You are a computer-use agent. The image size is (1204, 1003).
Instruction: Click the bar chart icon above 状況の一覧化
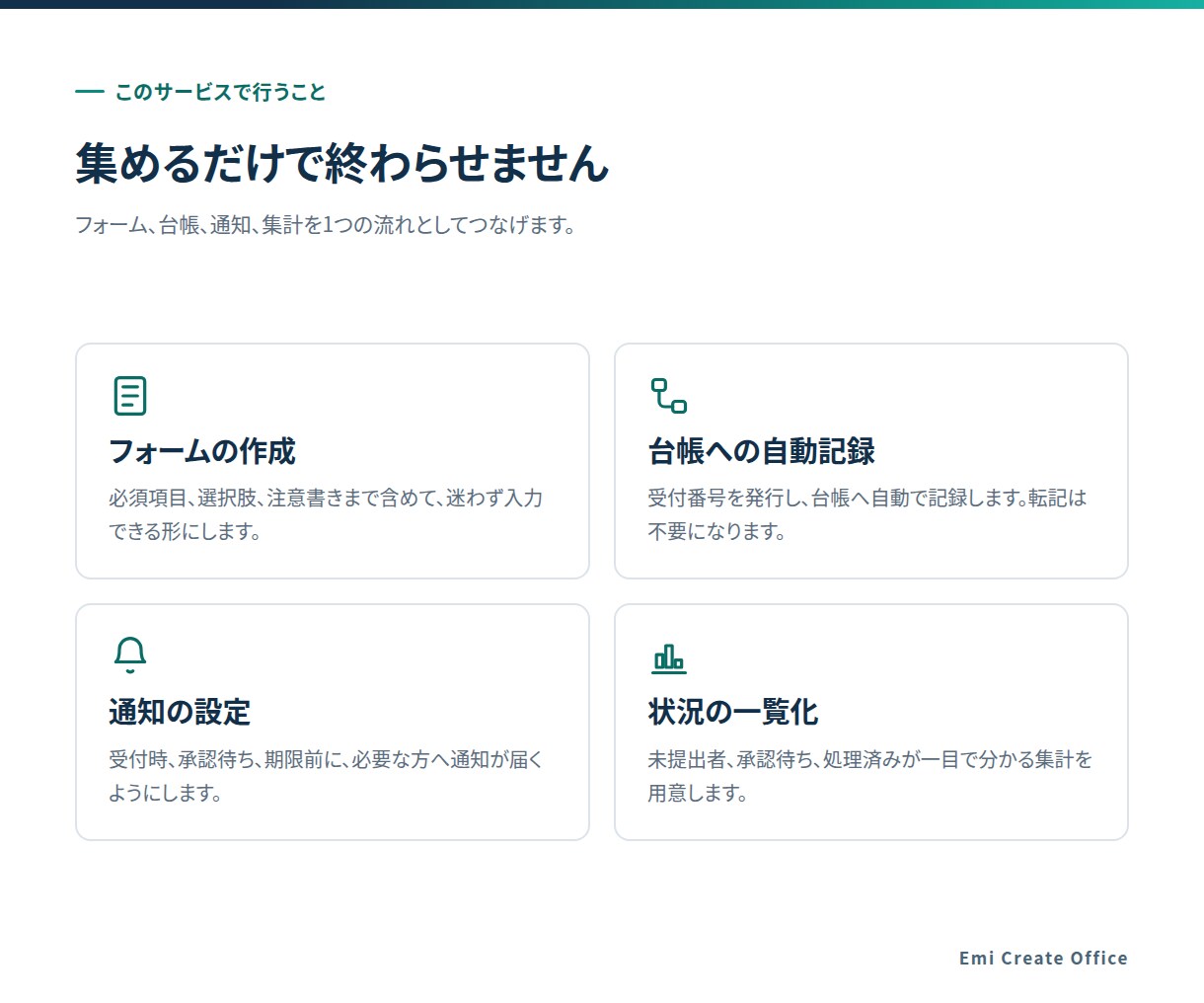669,657
